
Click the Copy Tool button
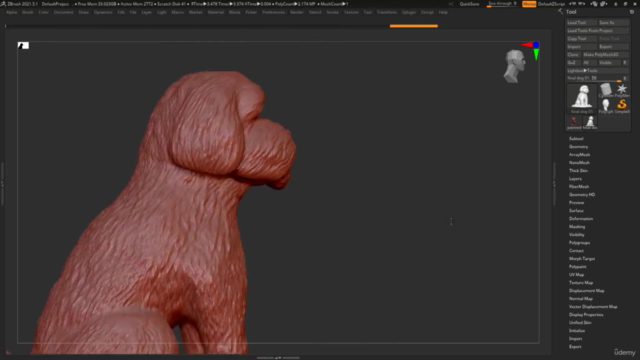[582, 38]
